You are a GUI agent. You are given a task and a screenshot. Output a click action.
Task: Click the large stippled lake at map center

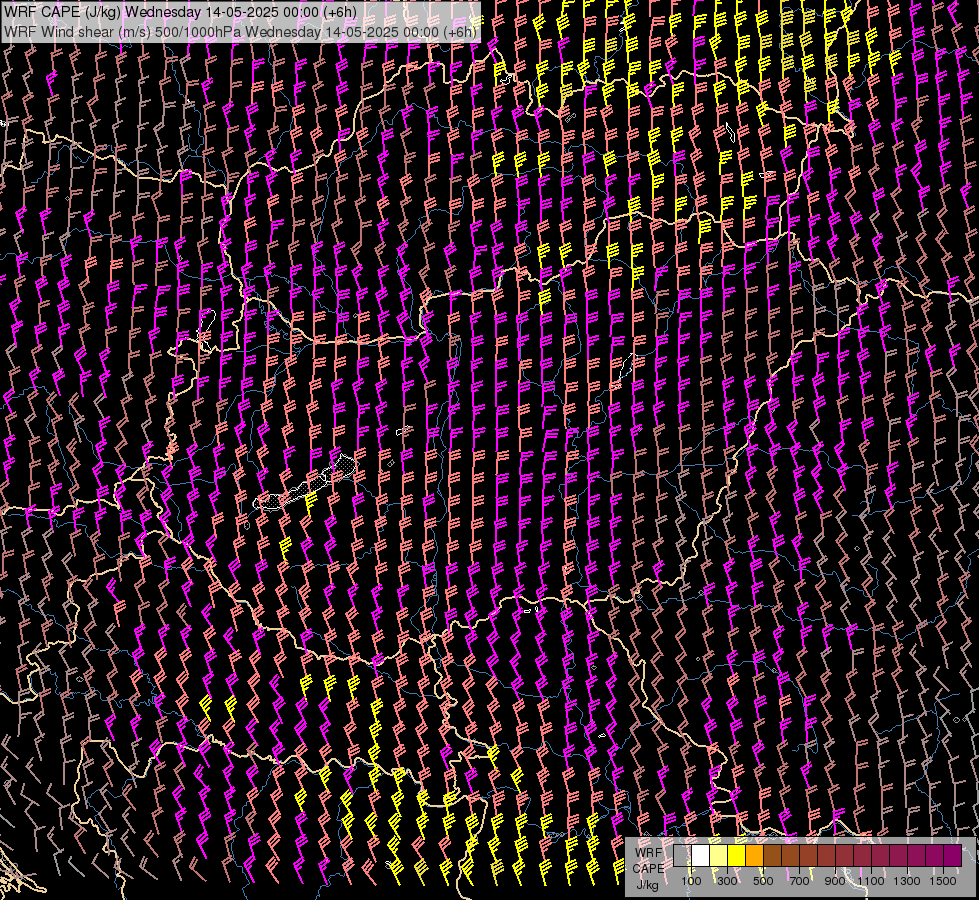click(x=307, y=484)
